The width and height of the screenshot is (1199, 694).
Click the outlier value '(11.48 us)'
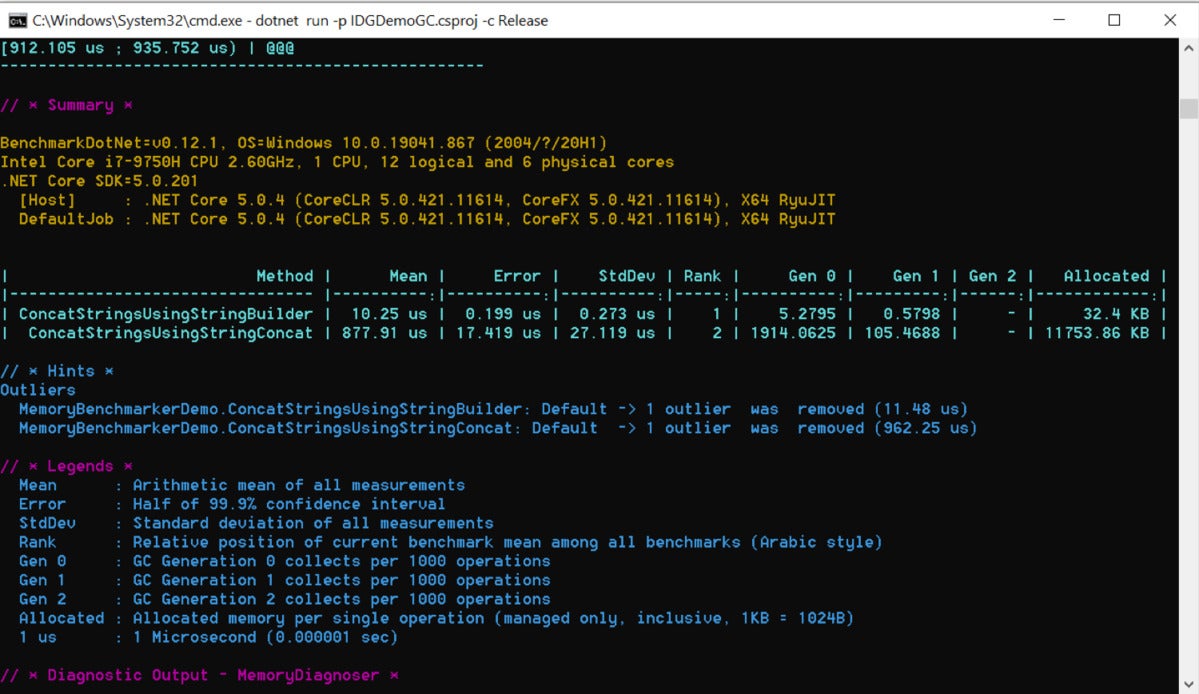921,409
